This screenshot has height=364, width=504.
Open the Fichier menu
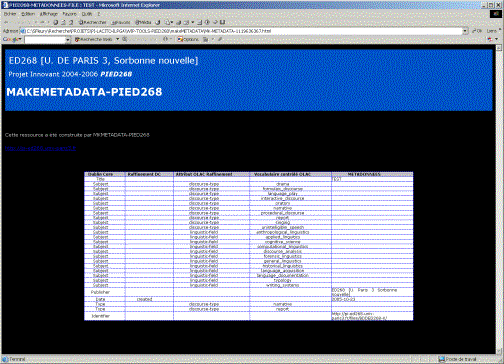pos(10,14)
